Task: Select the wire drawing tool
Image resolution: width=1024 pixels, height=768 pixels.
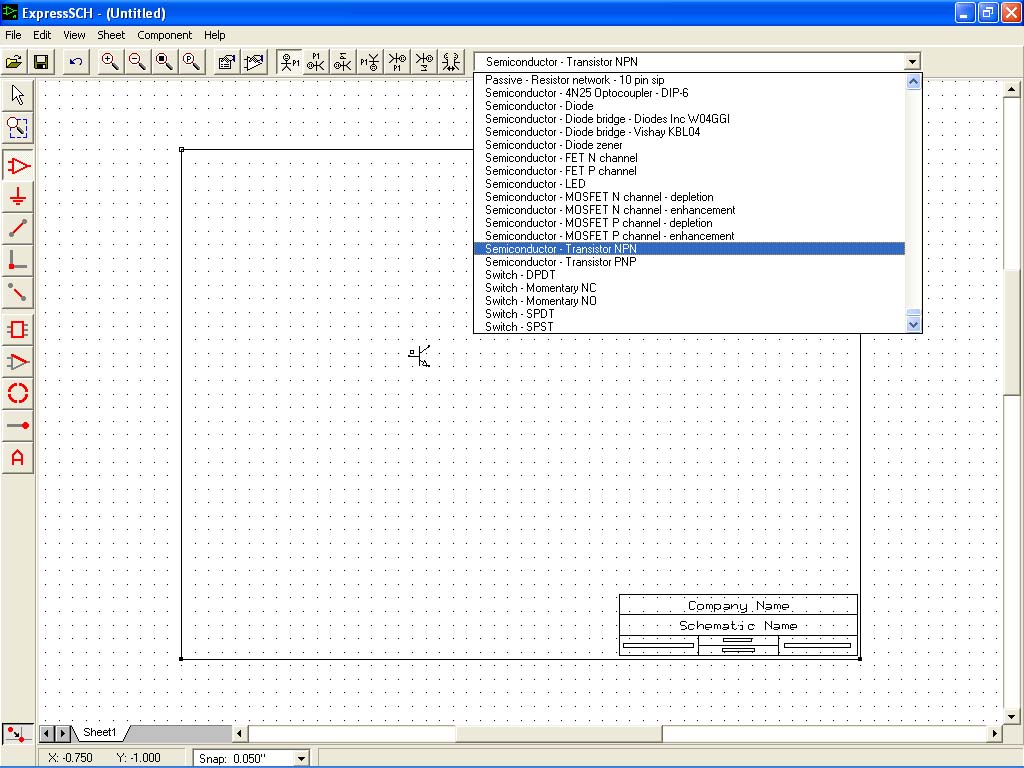Action: click(x=18, y=229)
